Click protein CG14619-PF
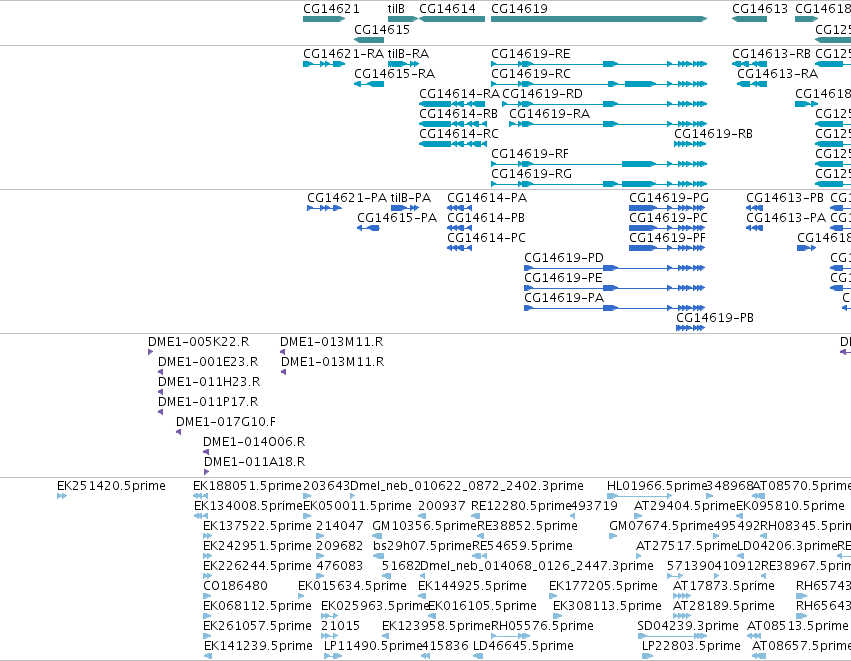 coord(667,248)
